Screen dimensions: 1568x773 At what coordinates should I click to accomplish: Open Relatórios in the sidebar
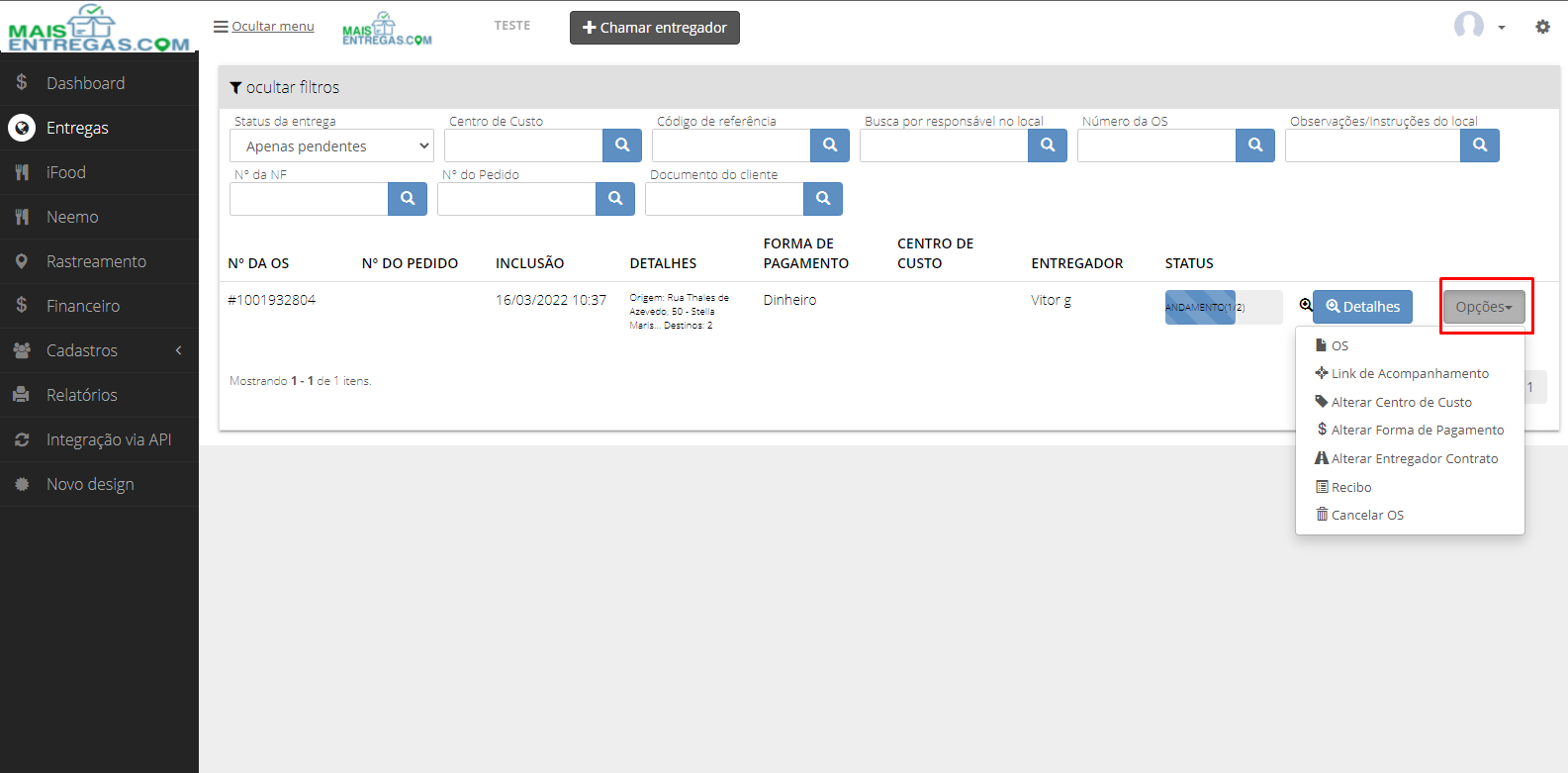click(x=99, y=395)
